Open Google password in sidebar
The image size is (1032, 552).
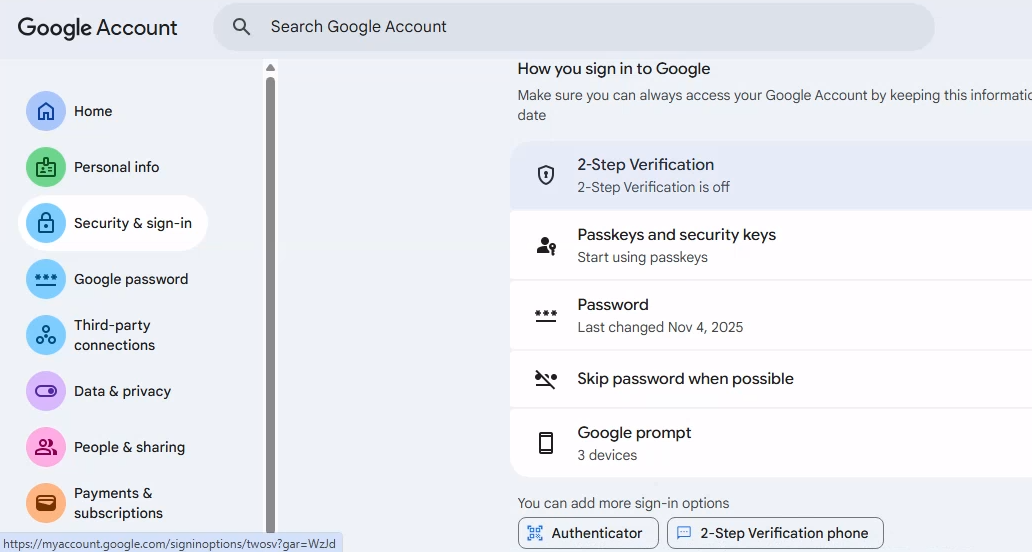[x=113, y=279]
